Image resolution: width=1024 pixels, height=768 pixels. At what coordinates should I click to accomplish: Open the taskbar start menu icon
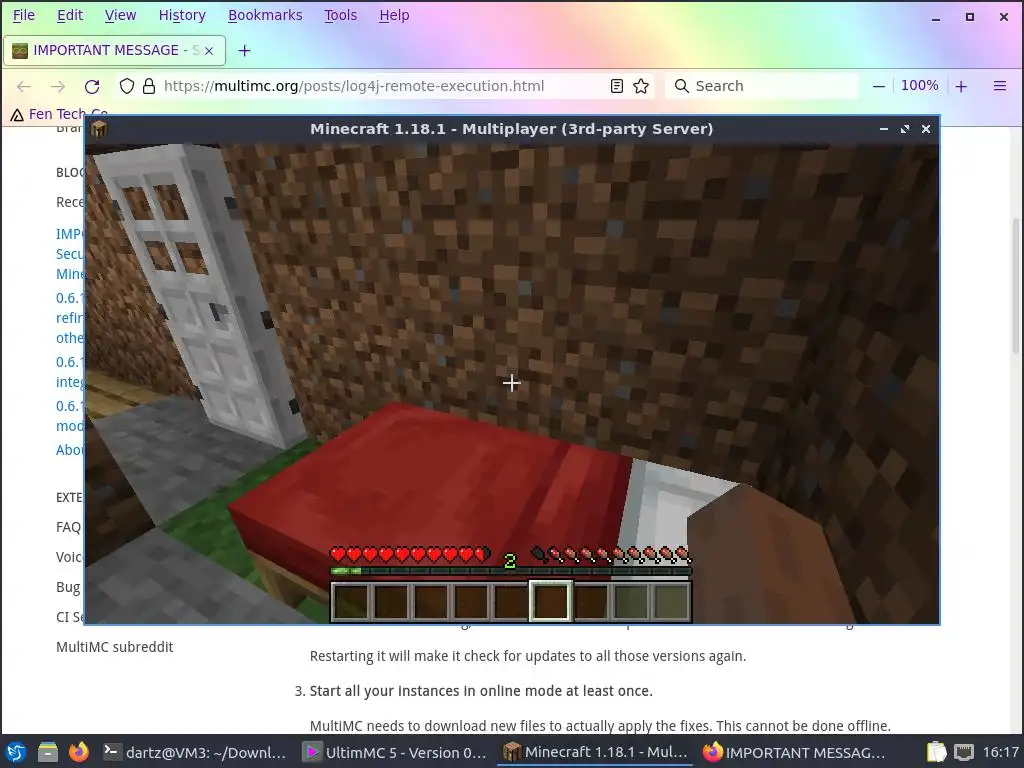(16, 752)
